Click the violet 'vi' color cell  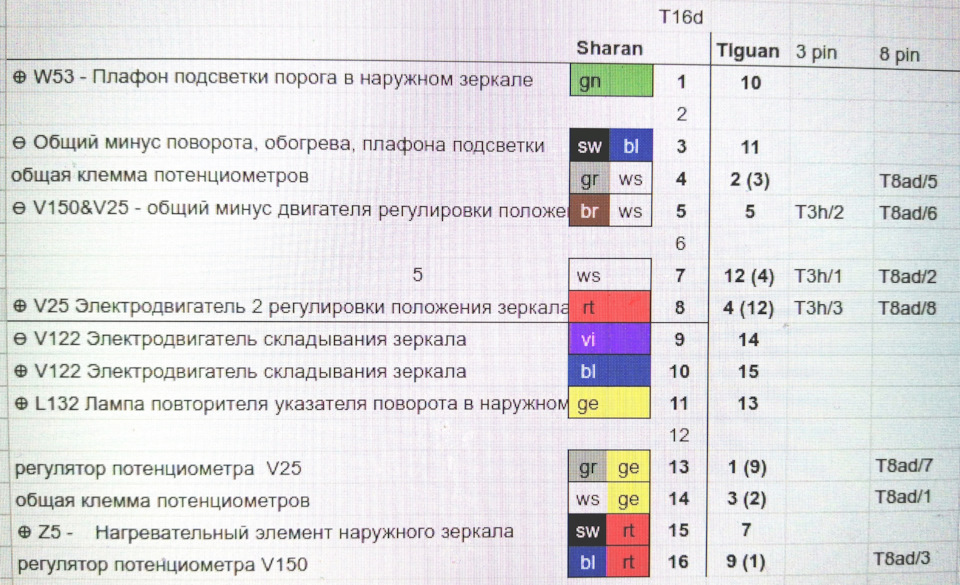[609, 338]
